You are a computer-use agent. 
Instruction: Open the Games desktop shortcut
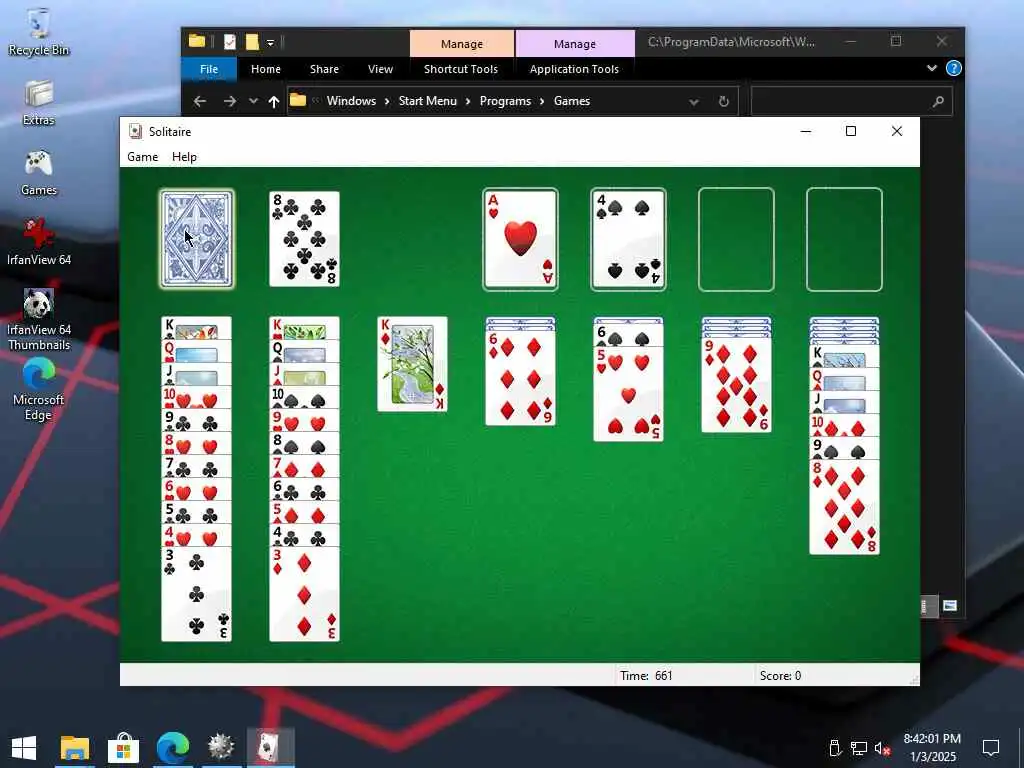click(x=39, y=173)
